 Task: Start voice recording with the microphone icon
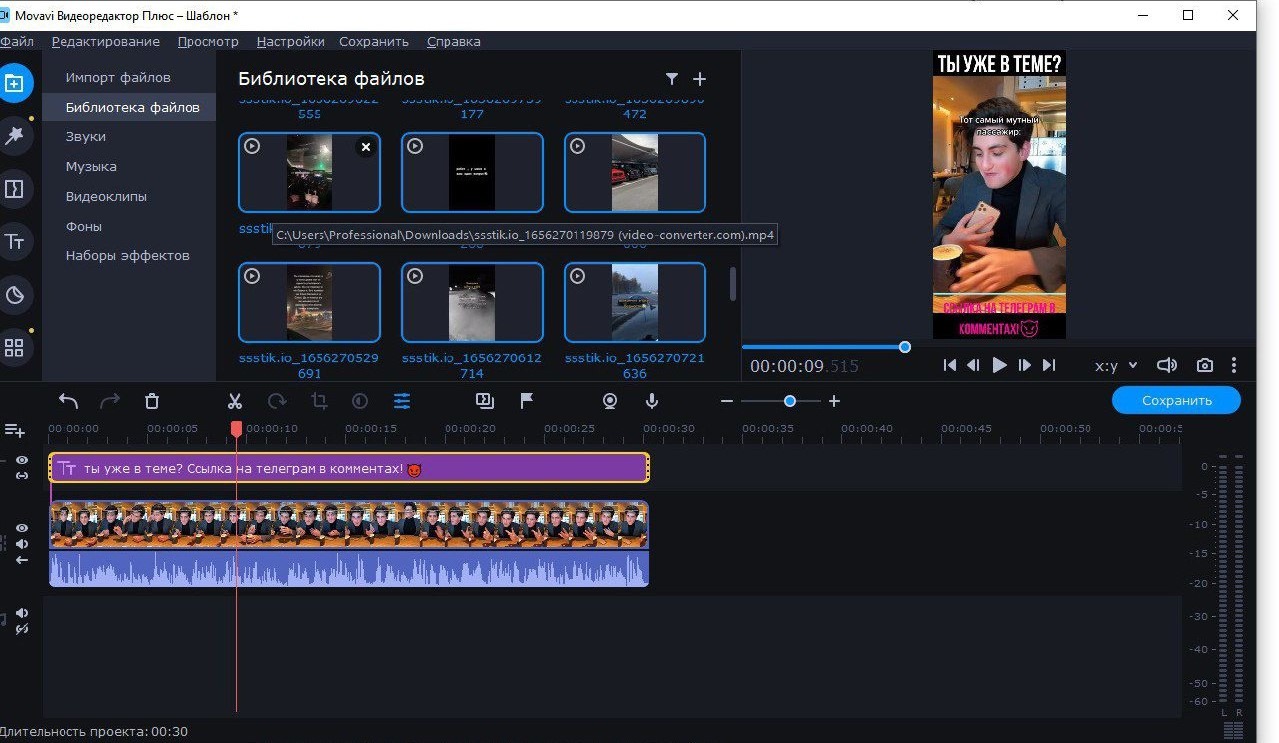(652, 401)
